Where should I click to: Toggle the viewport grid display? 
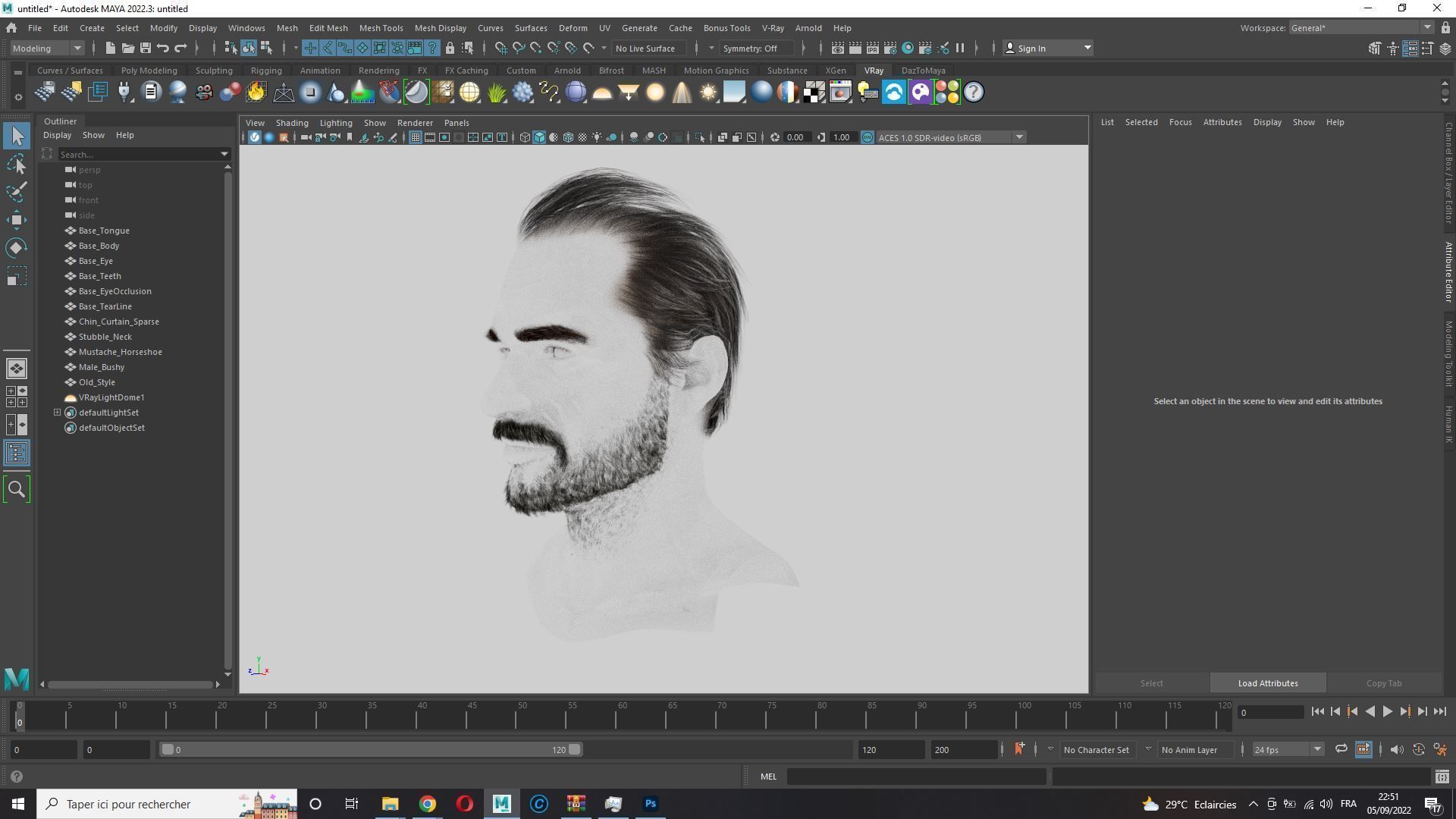tap(416, 137)
